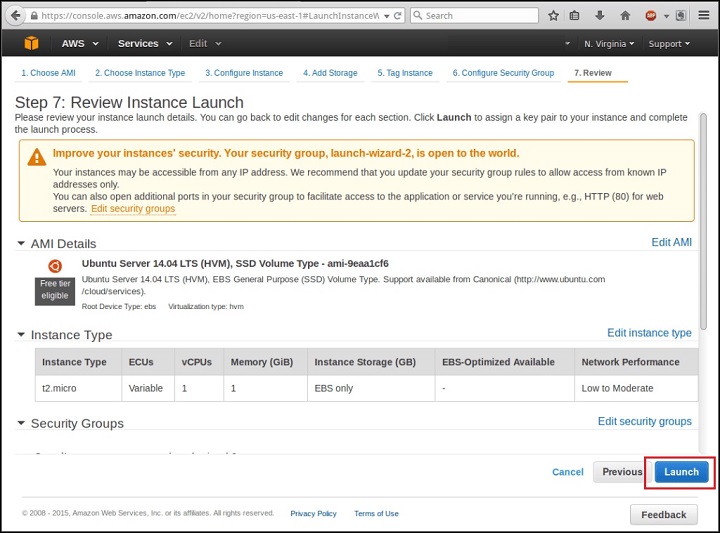Image resolution: width=720 pixels, height=533 pixels.
Task: Go to browser home icon
Action: point(625,16)
